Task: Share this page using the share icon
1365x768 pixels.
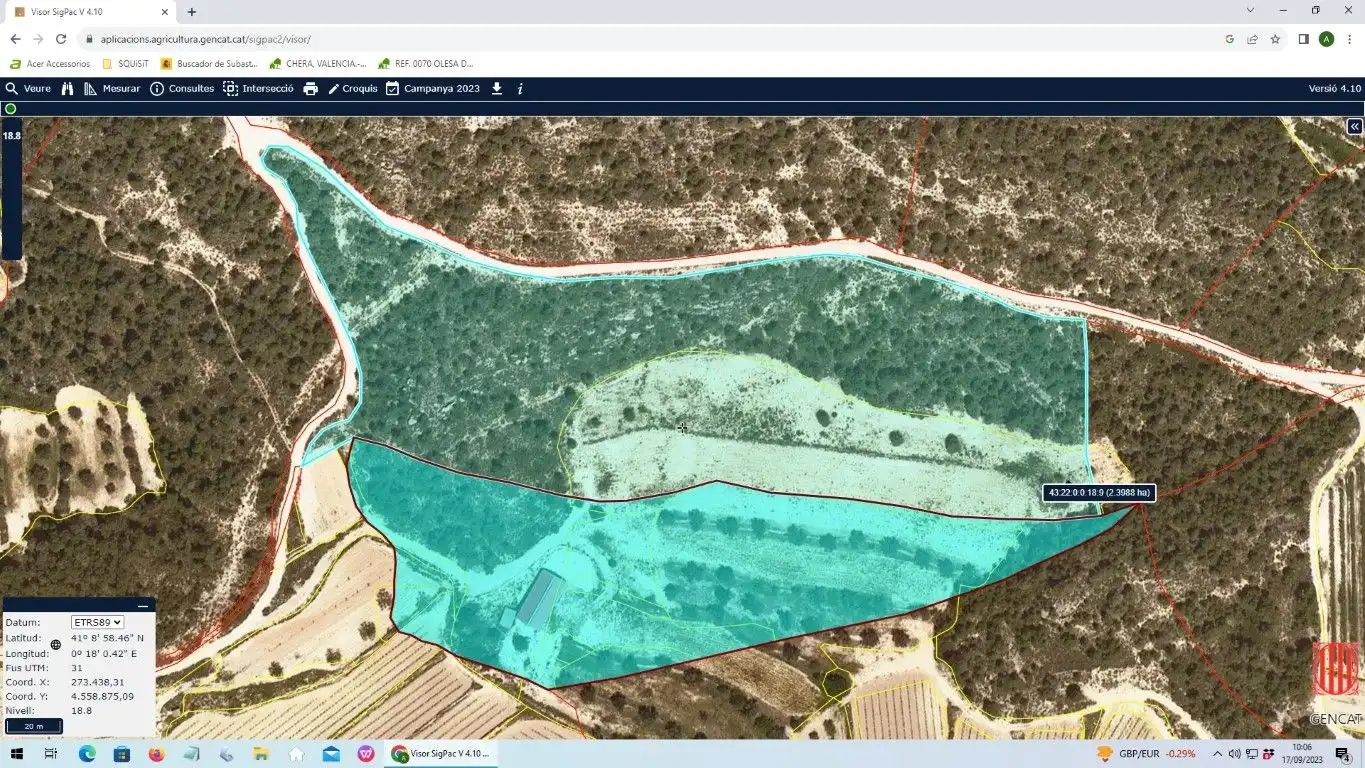Action: click(x=1252, y=39)
